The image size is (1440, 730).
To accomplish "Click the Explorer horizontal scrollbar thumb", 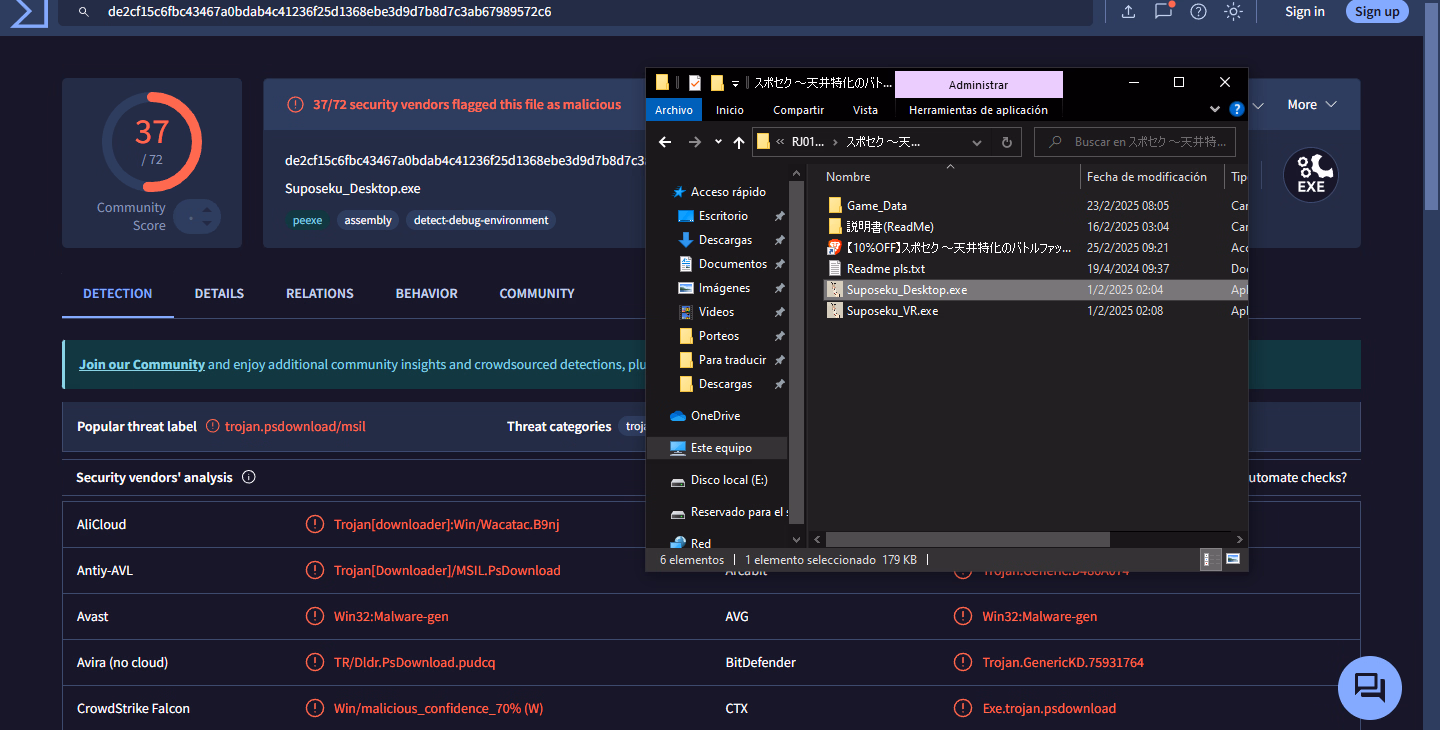I will [x=968, y=539].
